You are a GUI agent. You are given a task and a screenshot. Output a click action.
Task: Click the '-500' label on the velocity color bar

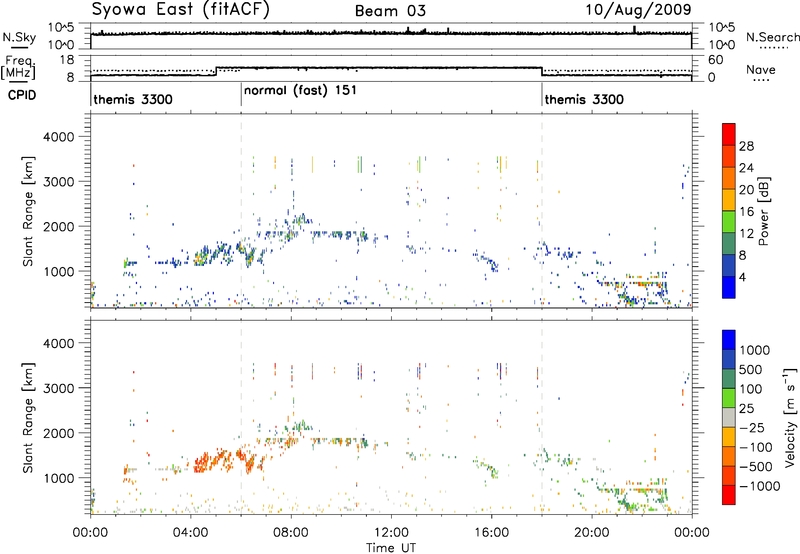(x=755, y=467)
